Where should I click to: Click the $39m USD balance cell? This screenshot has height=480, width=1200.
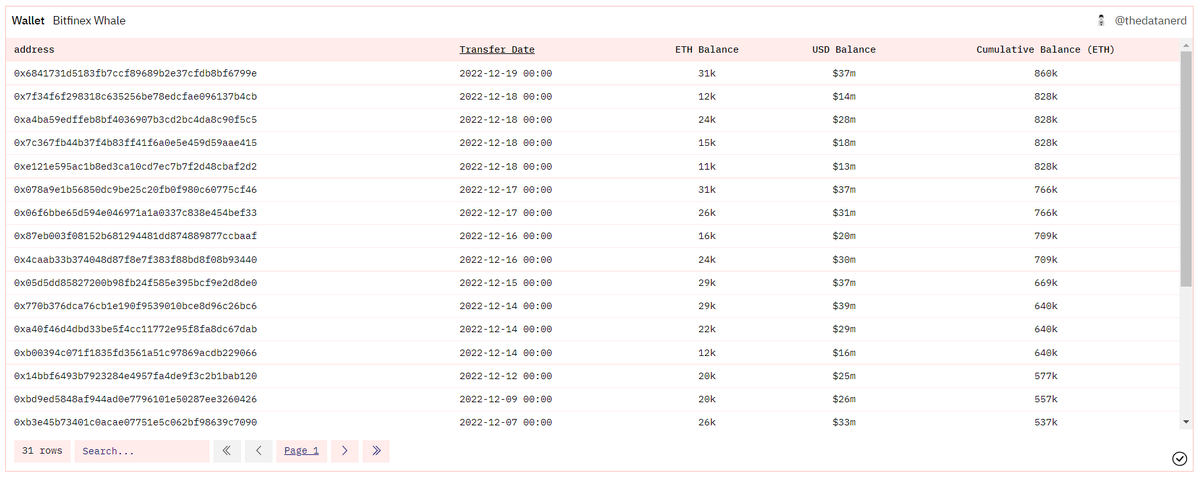(844, 305)
